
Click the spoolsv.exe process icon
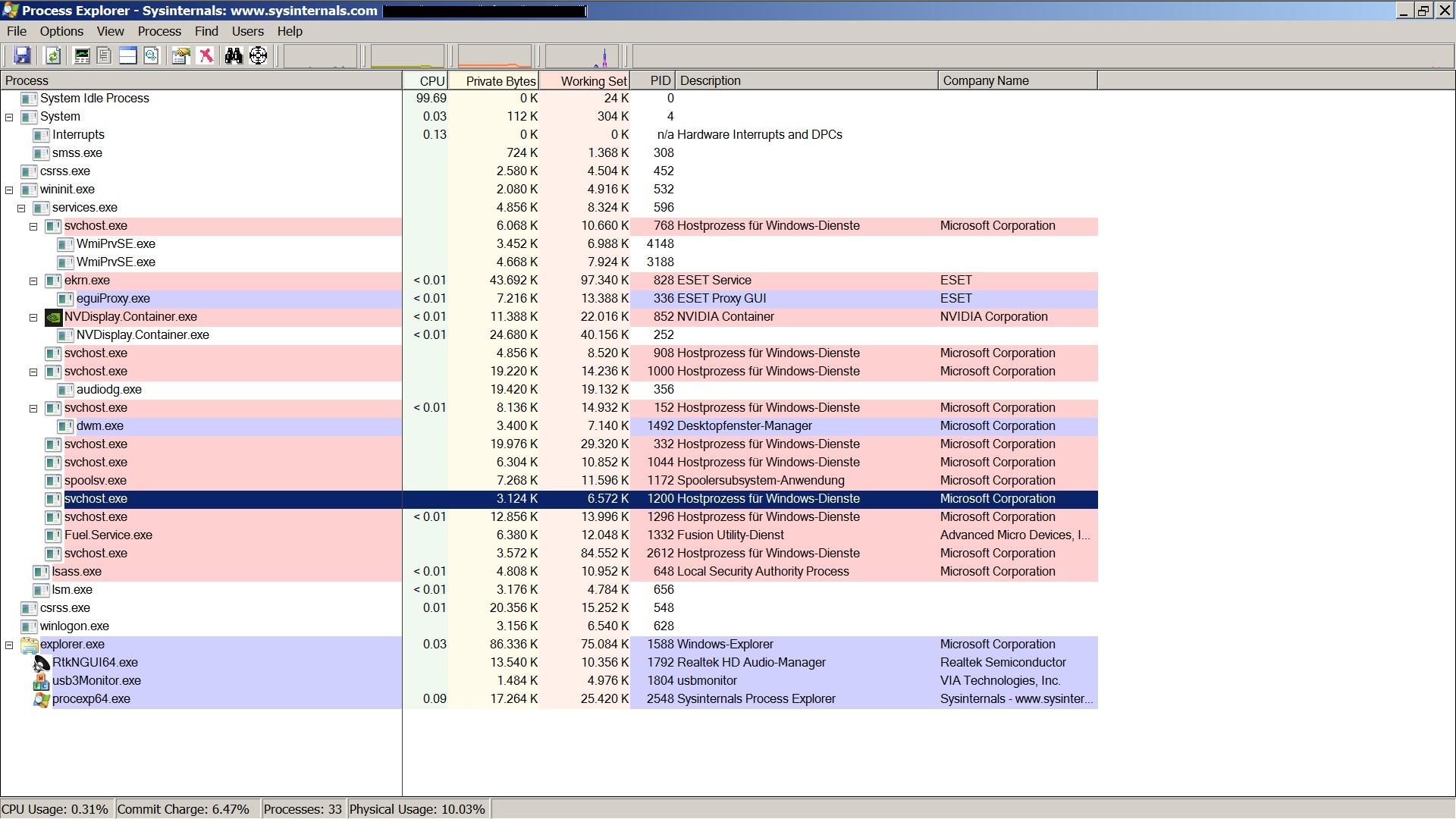point(53,481)
